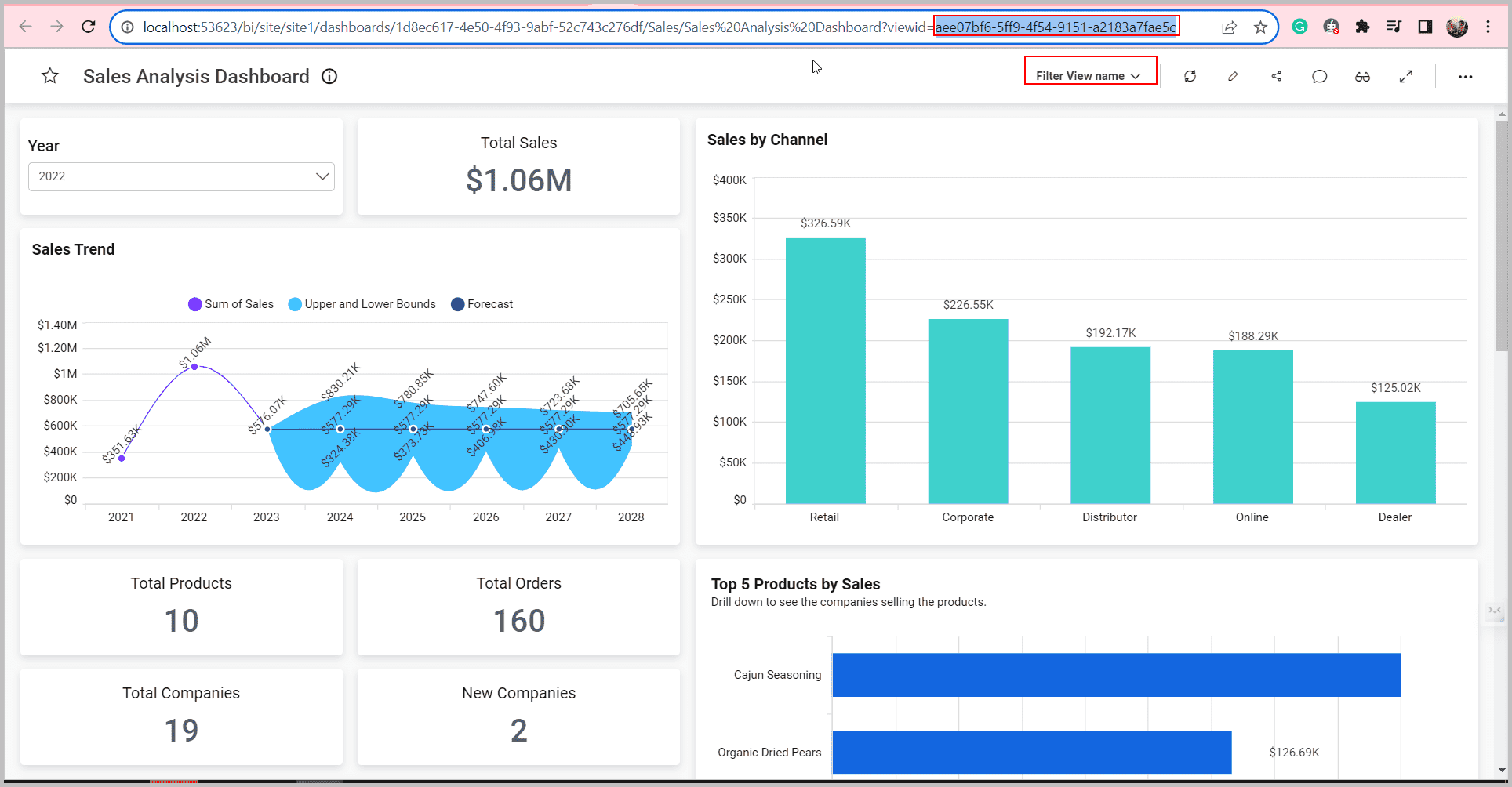
Task: Click the vertical scrollbar on the dashboard
Action: (x=1501, y=235)
